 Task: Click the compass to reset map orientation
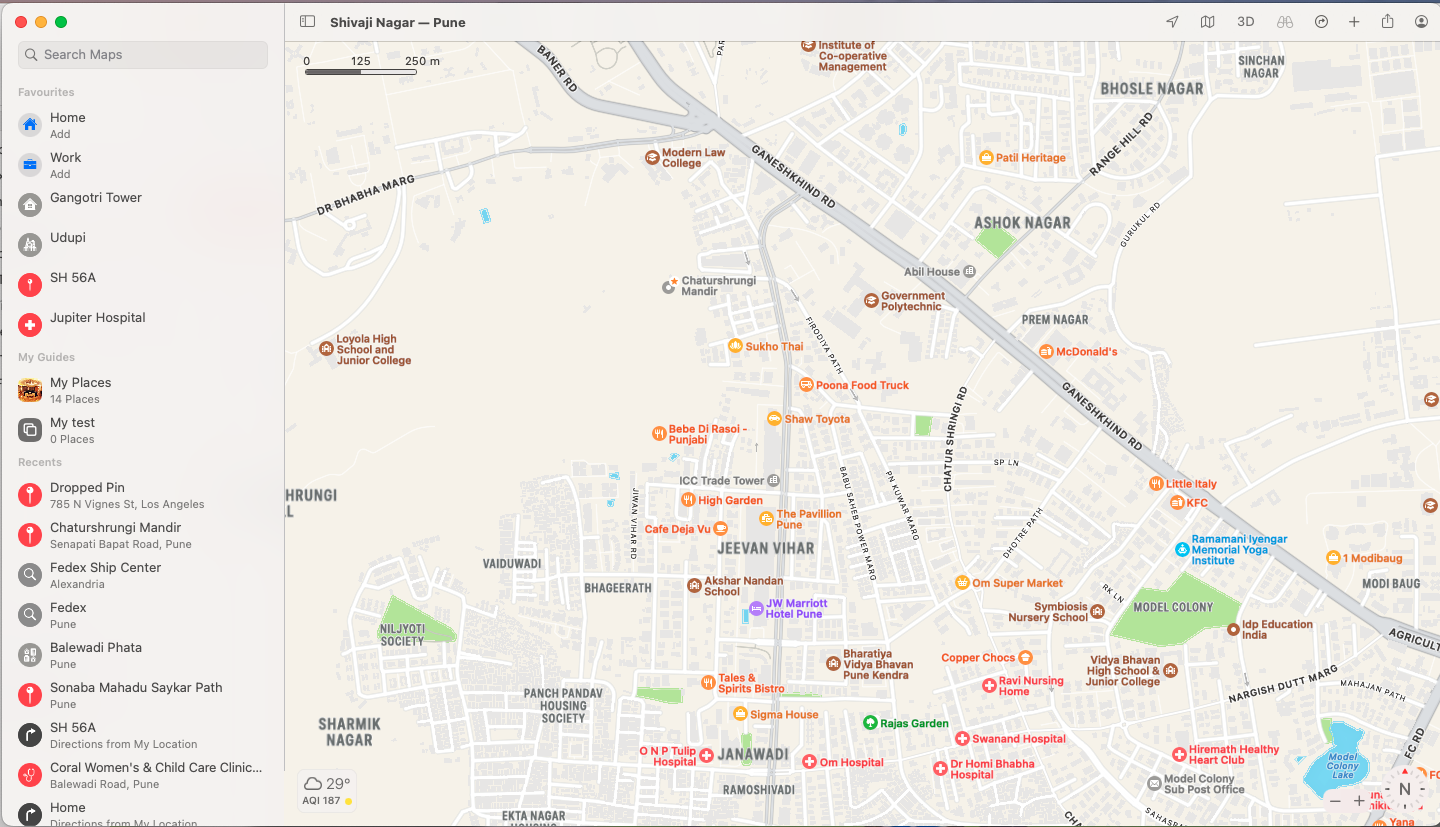(x=1405, y=790)
